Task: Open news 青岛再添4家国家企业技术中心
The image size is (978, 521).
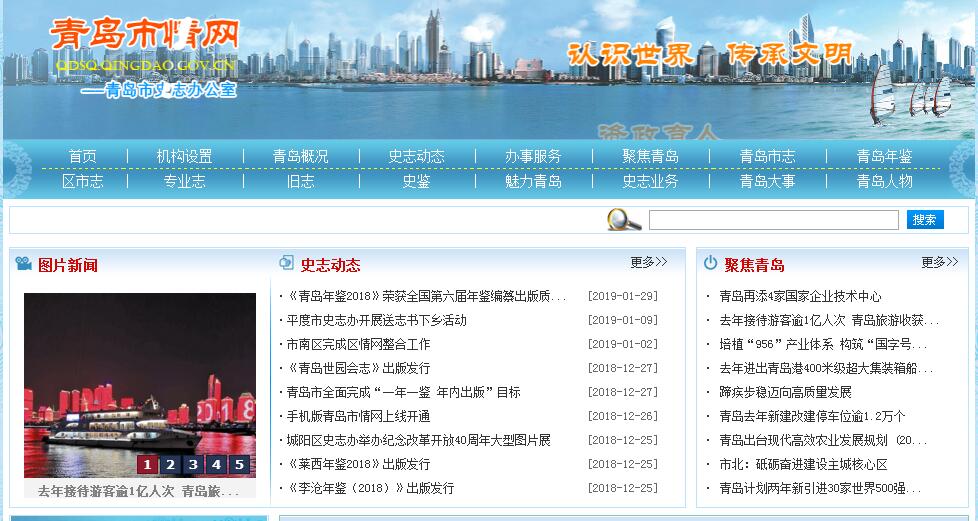Action: (x=800, y=296)
